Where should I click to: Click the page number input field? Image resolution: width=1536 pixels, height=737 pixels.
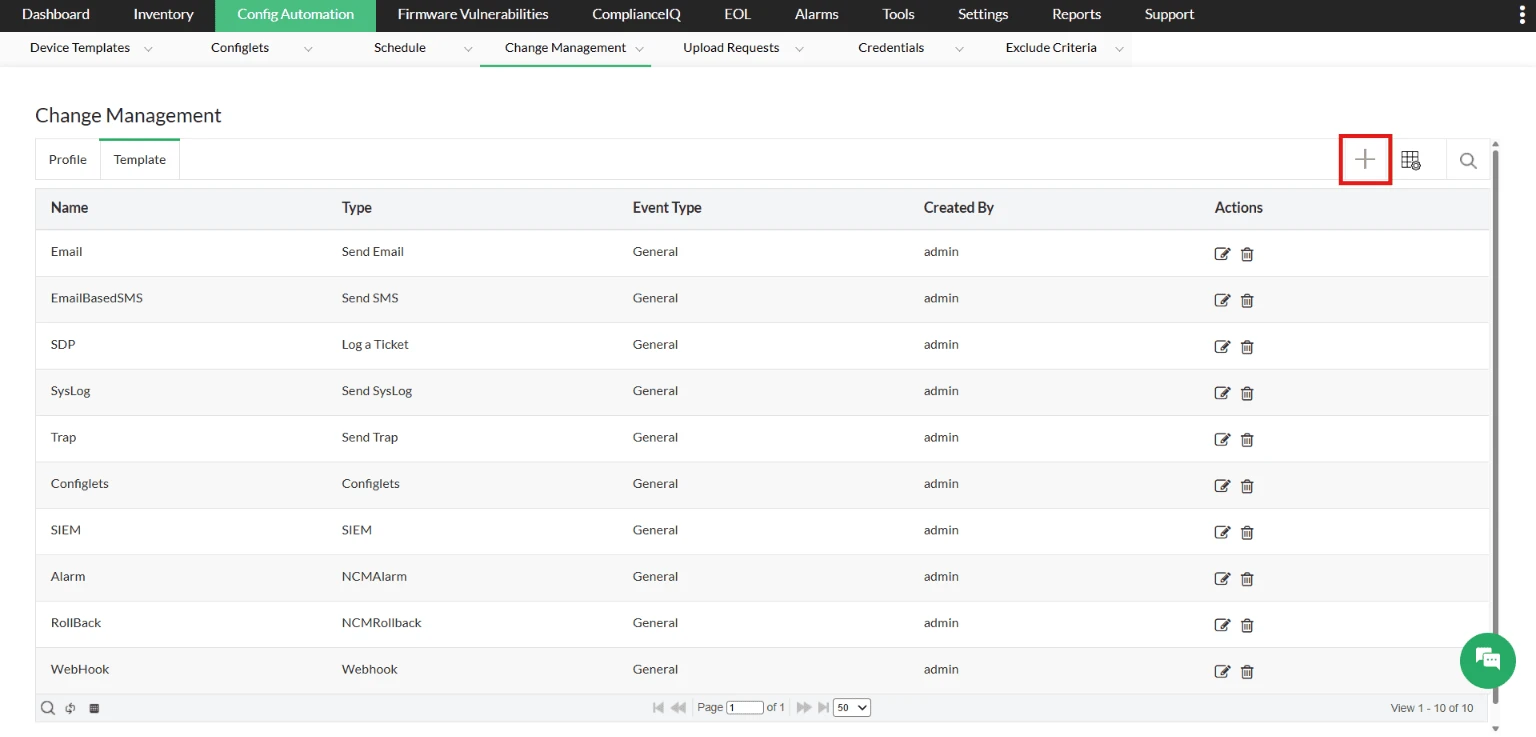click(745, 708)
